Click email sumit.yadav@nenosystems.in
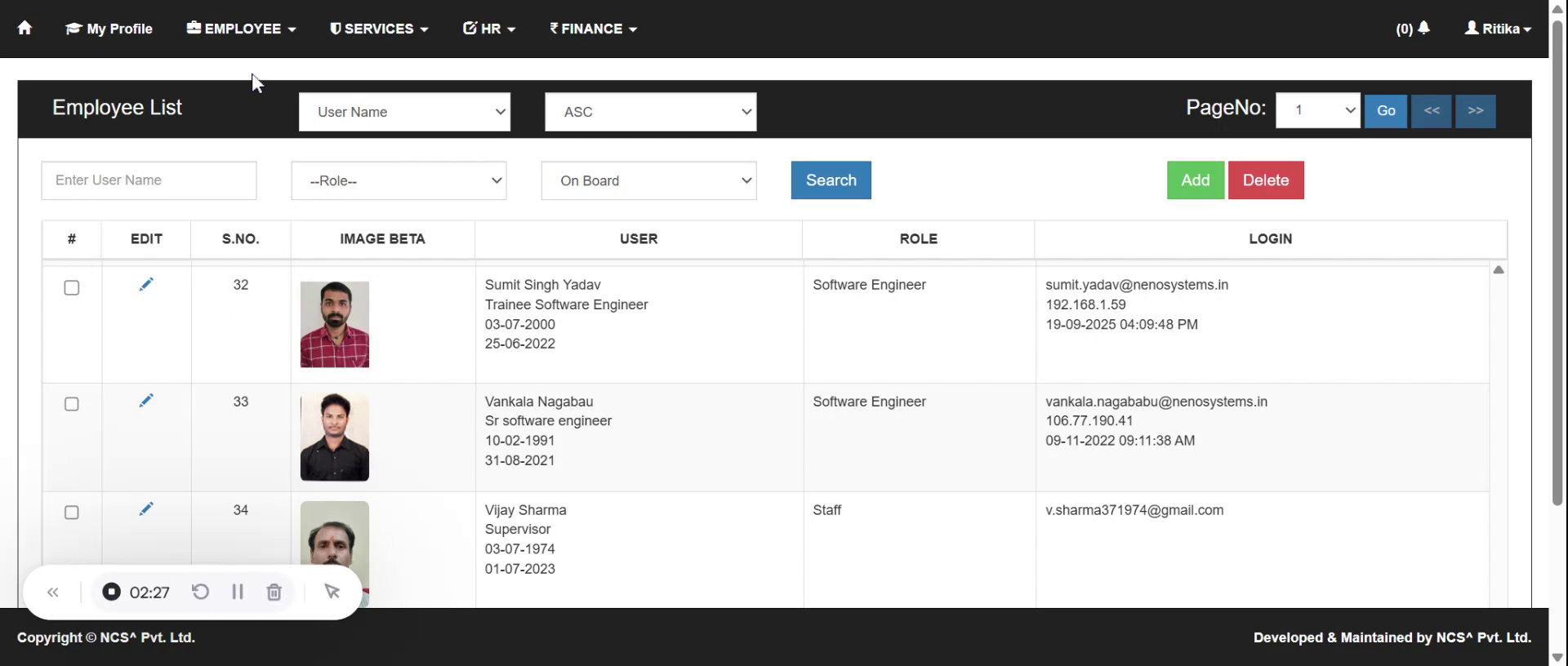The width and height of the screenshot is (1568, 666). coord(1137,285)
